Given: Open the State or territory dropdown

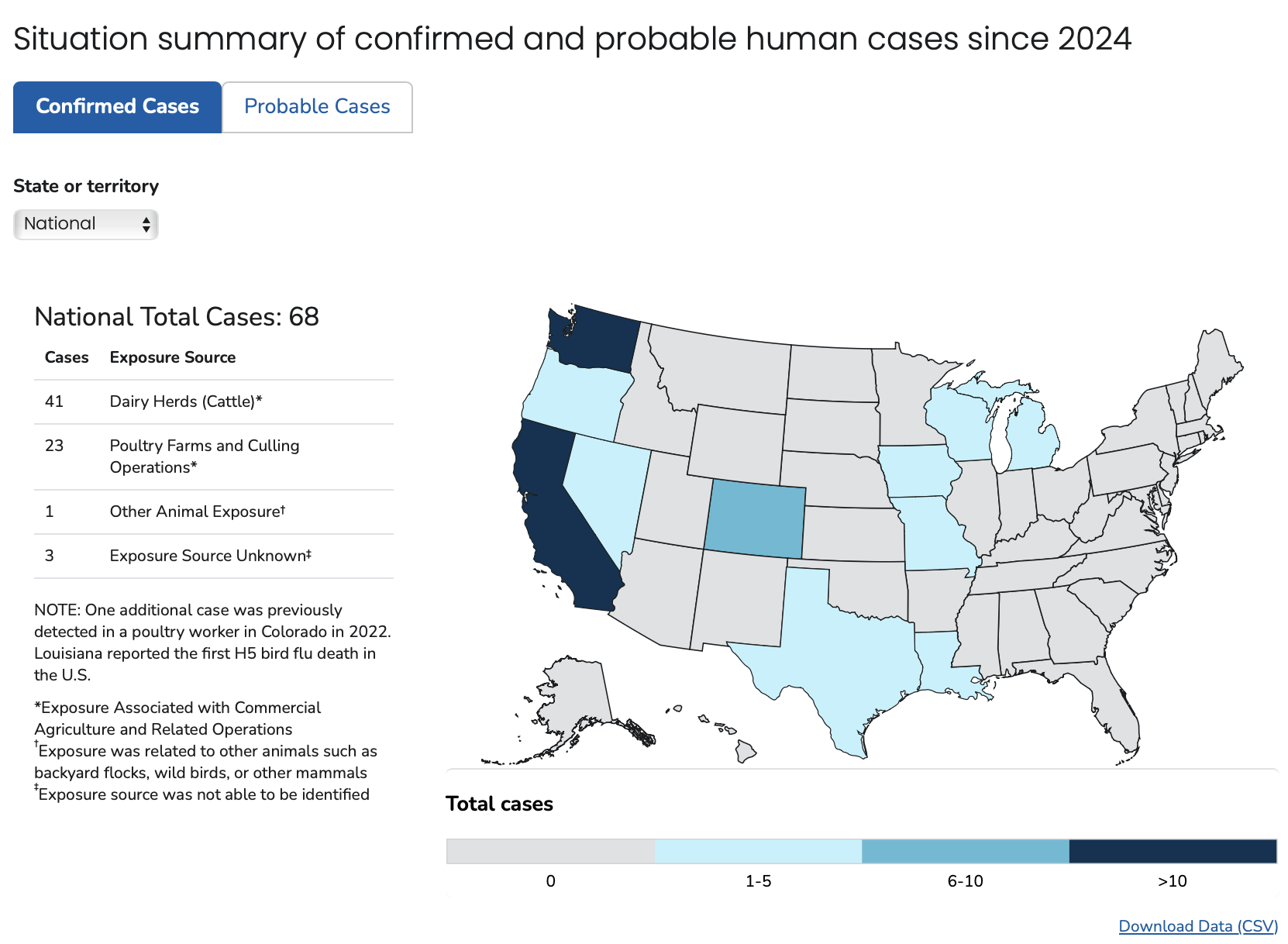Looking at the screenshot, I should coord(86,224).
